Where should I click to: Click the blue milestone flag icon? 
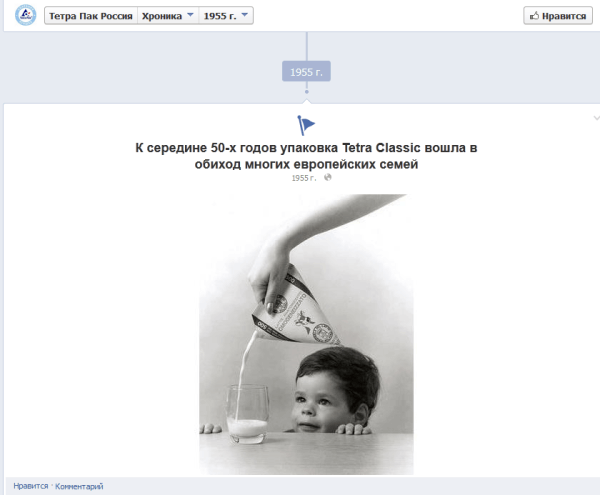coord(306,125)
